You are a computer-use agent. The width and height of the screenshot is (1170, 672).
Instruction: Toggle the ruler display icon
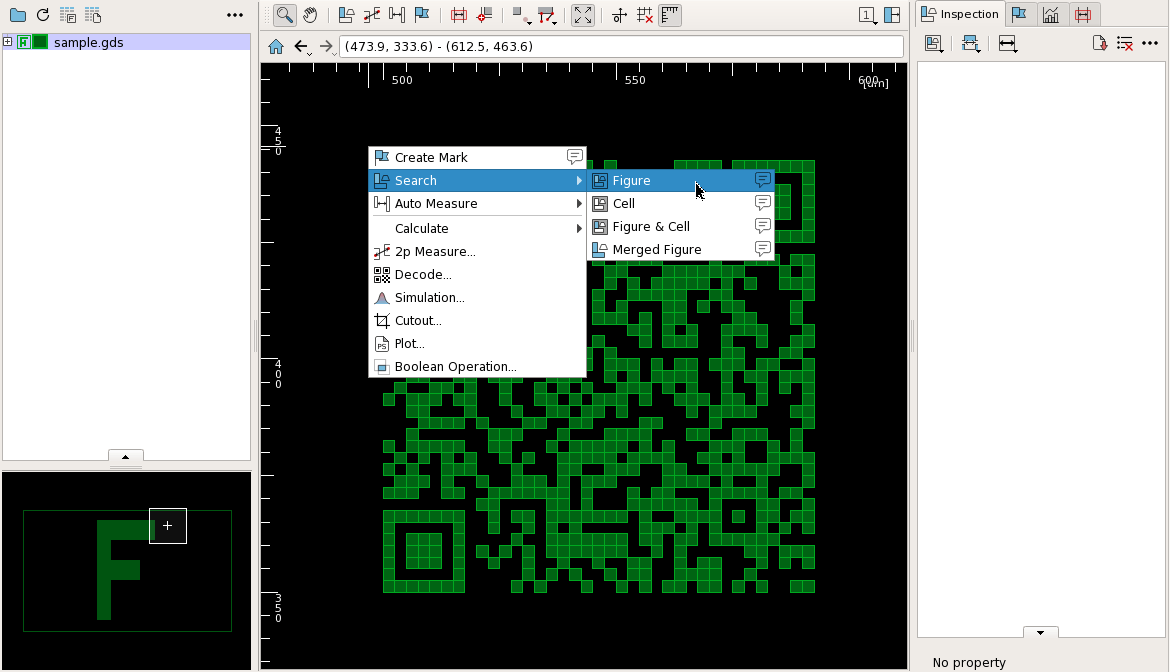click(670, 15)
